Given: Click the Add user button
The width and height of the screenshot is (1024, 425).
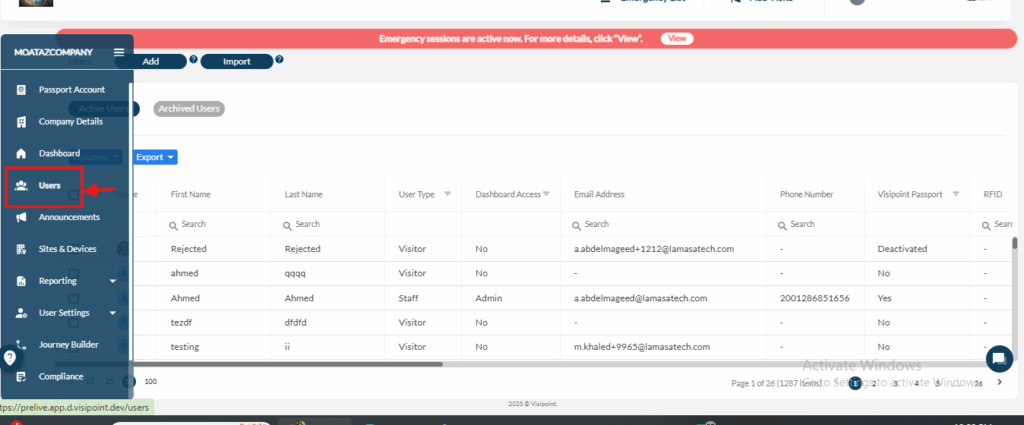Looking at the screenshot, I should tap(151, 61).
